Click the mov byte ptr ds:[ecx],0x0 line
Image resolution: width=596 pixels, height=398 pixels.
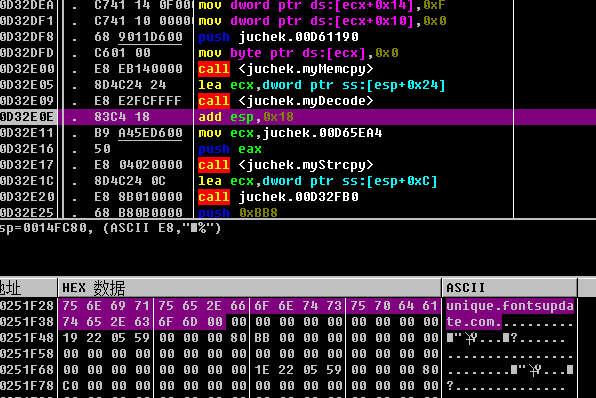(298, 53)
